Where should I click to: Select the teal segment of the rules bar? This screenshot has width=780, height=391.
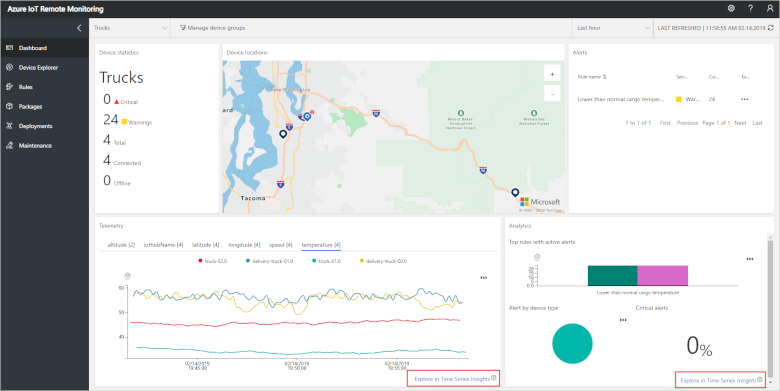tap(612, 276)
